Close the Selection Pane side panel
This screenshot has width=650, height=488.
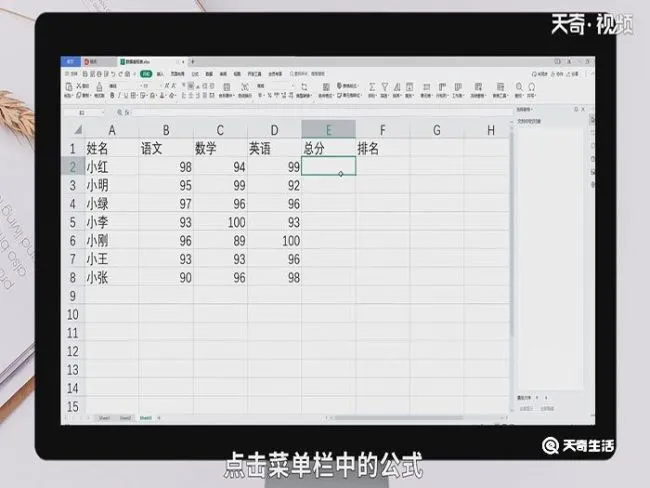click(583, 109)
